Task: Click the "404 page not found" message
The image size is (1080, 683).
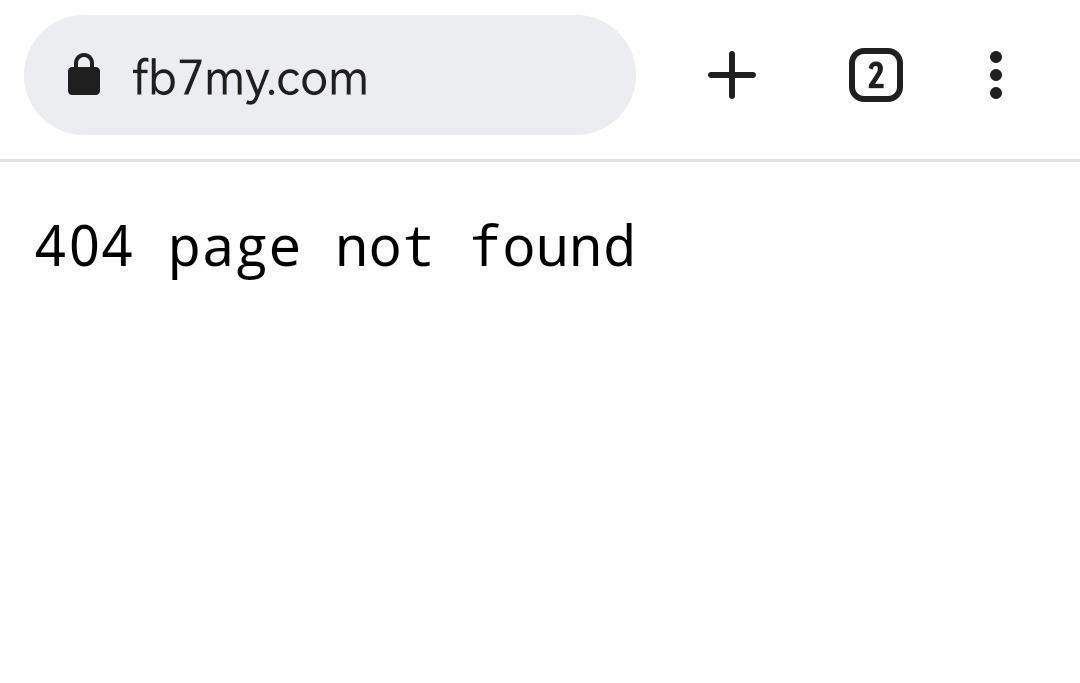Action: pyautogui.click(x=334, y=246)
